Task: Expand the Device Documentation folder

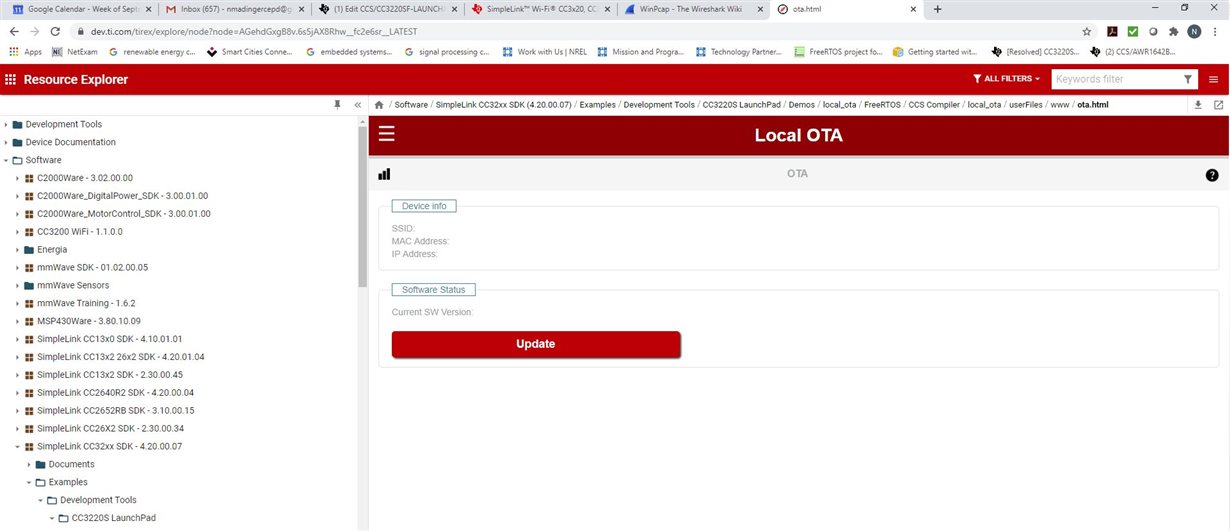Action: tap(6, 143)
